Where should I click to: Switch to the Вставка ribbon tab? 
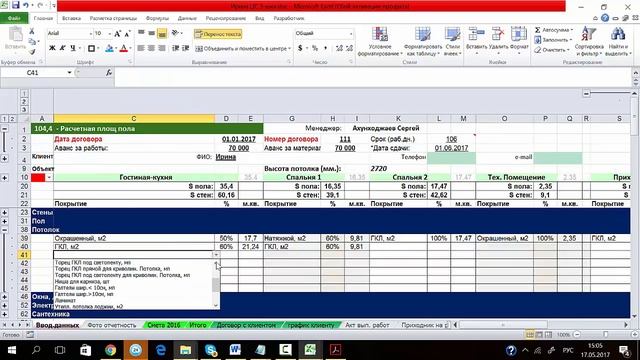click(x=71, y=18)
